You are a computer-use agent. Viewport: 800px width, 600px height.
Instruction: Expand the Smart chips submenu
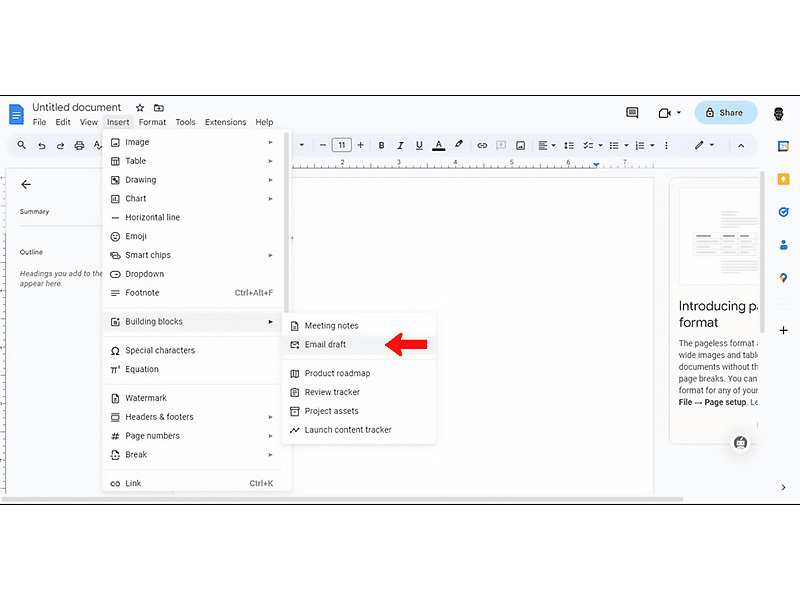pyautogui.click(x=194, y=255)
